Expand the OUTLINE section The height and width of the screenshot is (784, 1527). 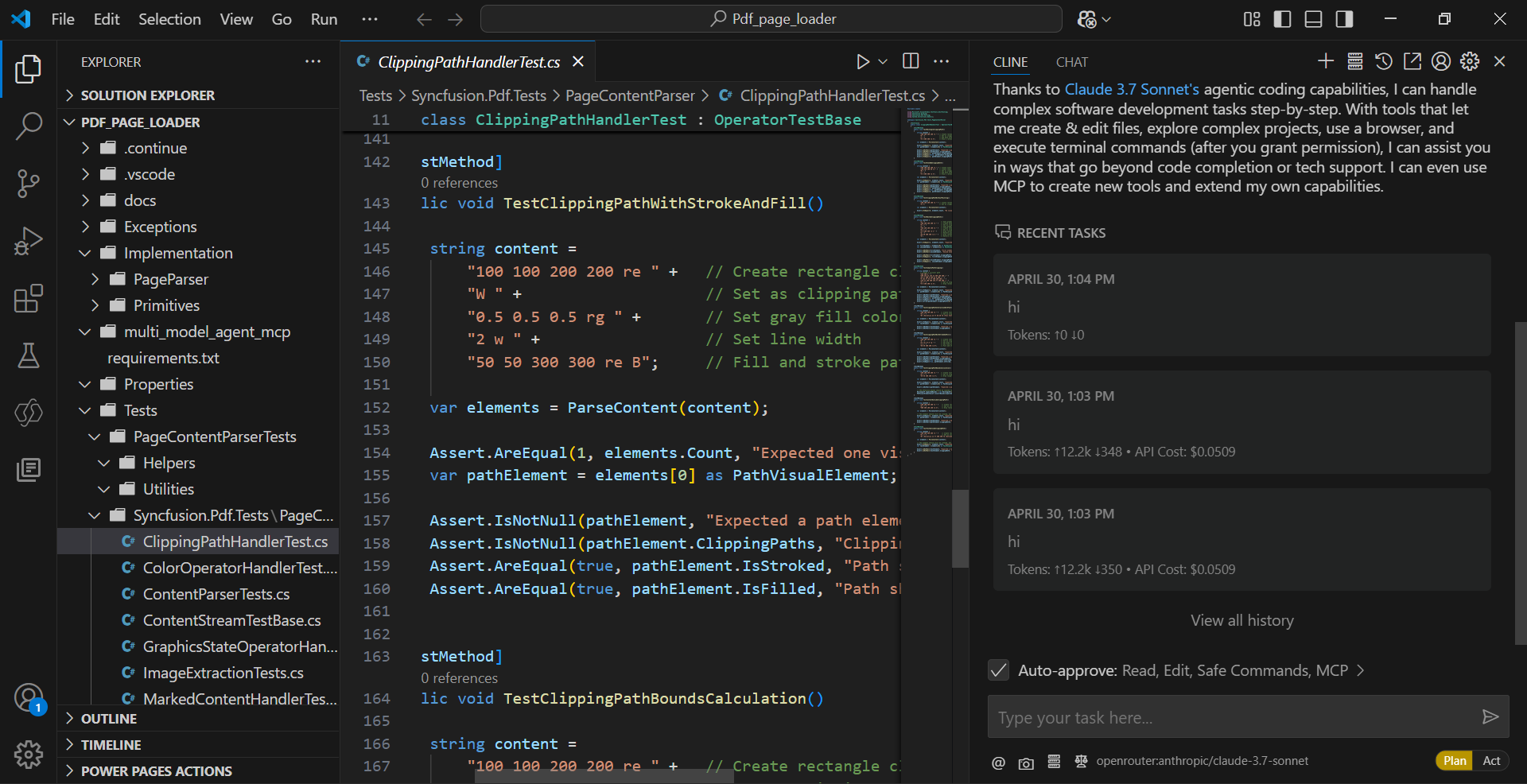[109, 719]
